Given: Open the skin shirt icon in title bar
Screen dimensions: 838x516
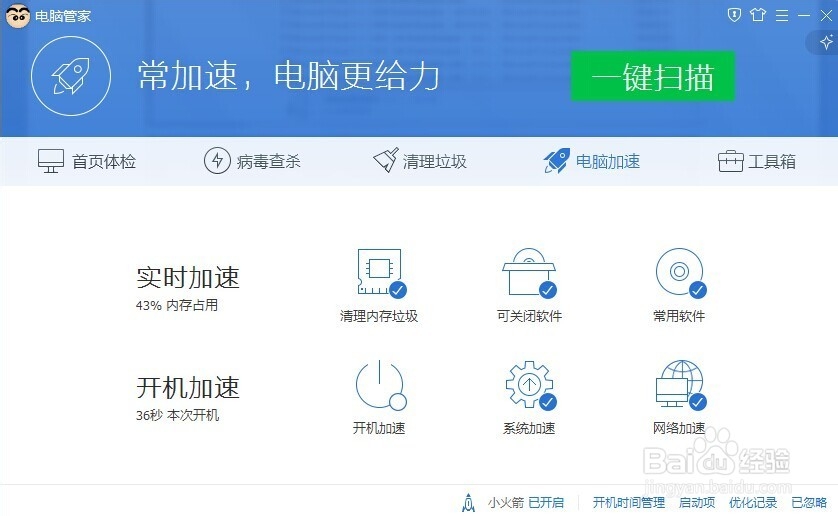Looking at the screenshot, I should click(x=758, y=15).
